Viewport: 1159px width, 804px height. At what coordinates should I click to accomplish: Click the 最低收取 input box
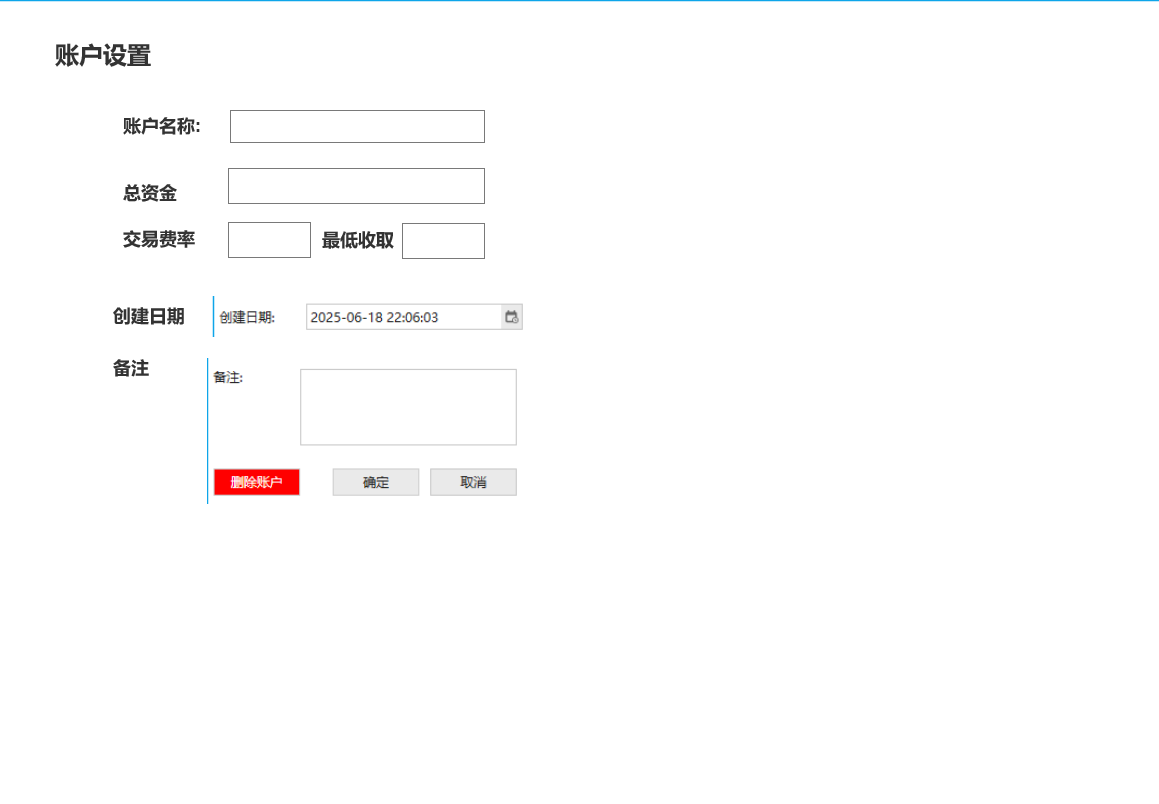coord(443,241)
